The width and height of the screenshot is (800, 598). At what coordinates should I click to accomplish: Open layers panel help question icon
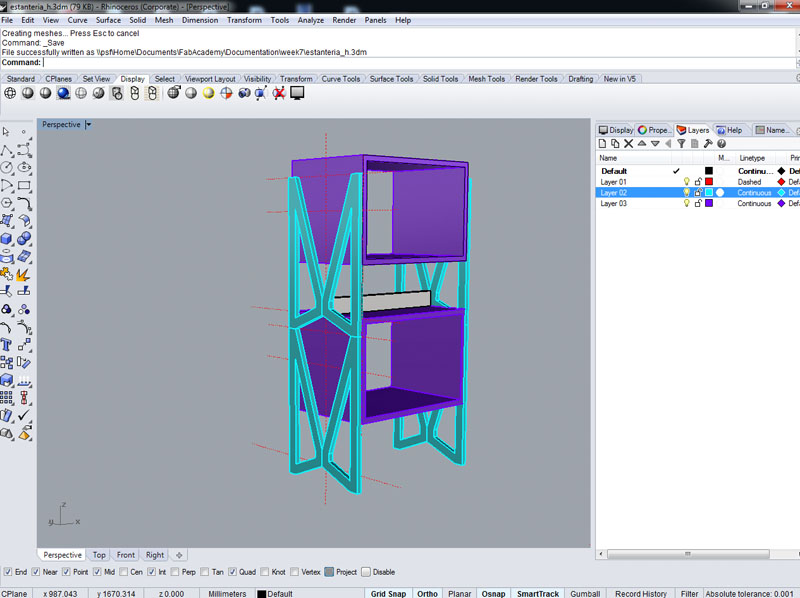click(721, 144)
